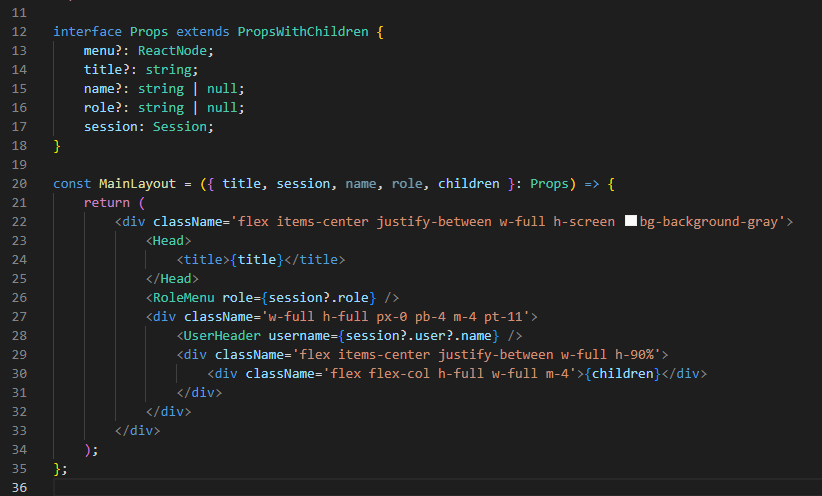This screenshot has width=822, height=496.
Task: Select the 'PropsWithChildren' type name
Action: 303,31
